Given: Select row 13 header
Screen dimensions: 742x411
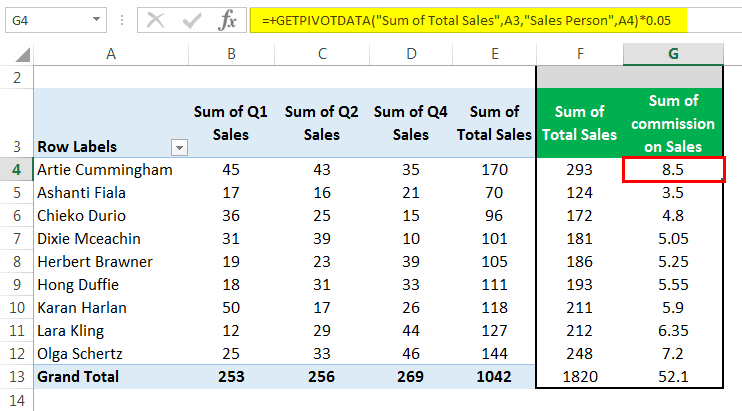Looking at the screenshot, I should click(17, 376).
